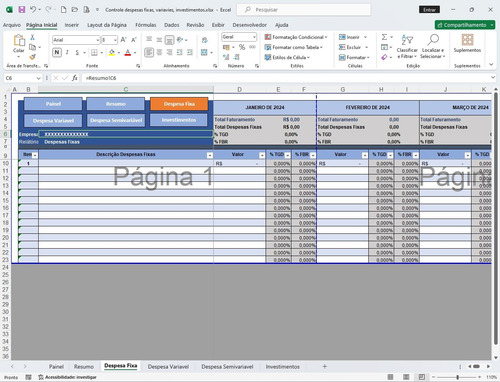
Task: Copy selection using the Copy icon
Action: [x=32, y=47]
